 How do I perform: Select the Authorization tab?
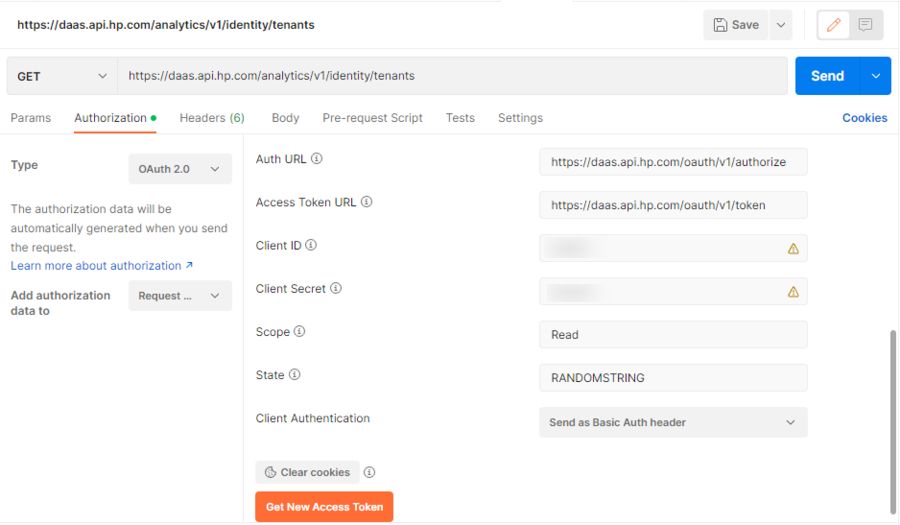pos(115,118)
